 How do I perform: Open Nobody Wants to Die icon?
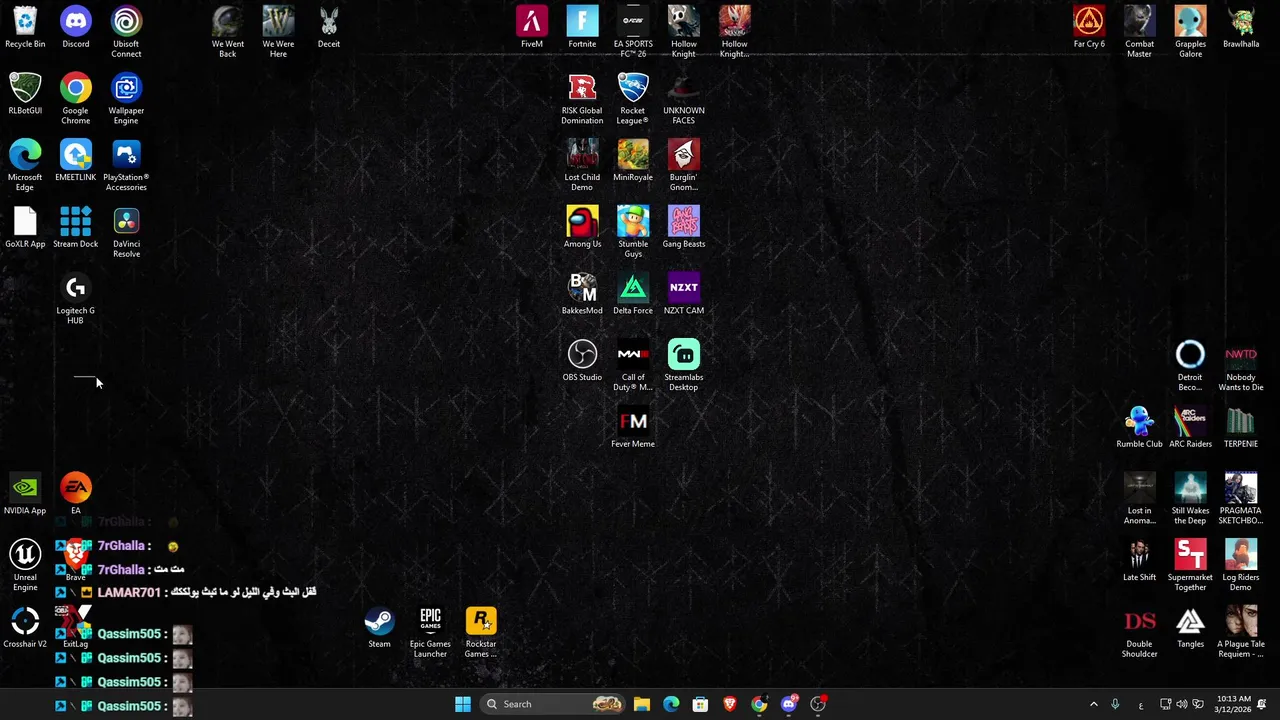point(1241,365)
